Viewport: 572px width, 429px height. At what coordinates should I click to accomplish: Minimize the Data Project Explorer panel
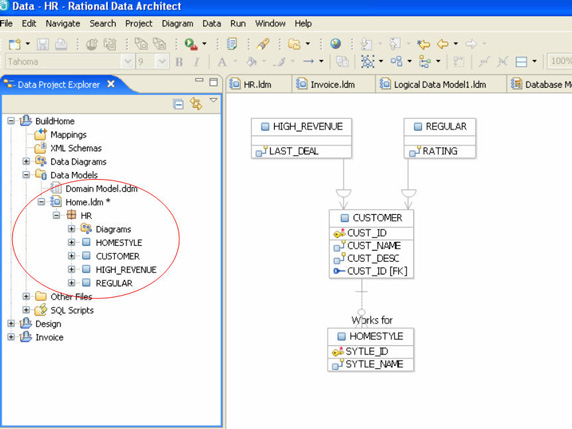(x=199, y=80)
